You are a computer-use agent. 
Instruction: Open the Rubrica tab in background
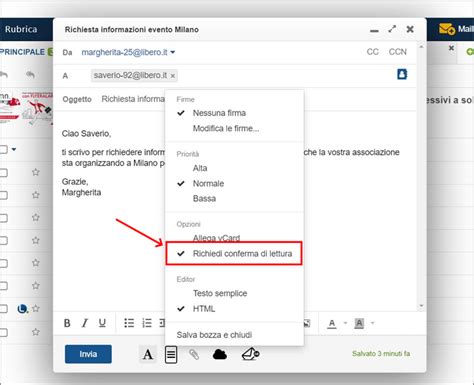click(x=21, y=29)
